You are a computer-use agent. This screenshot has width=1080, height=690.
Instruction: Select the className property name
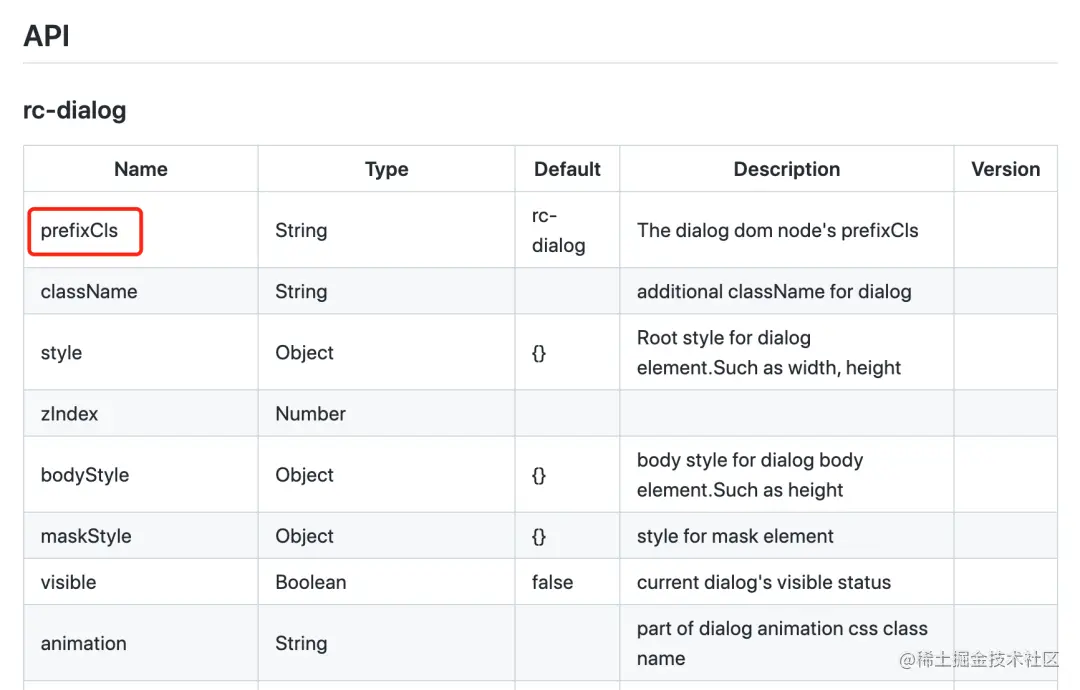coord(89,291)
